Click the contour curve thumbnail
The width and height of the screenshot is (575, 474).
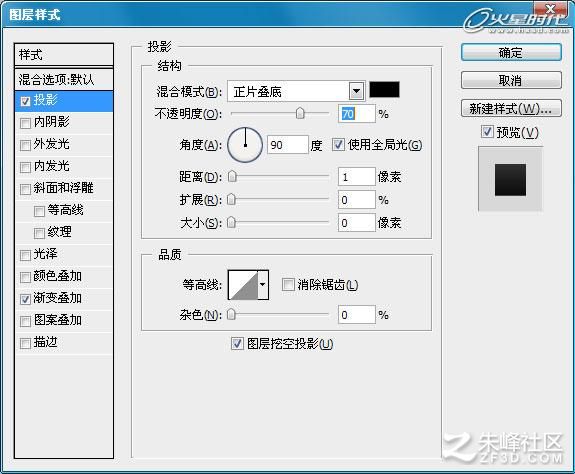pos(243,285)
